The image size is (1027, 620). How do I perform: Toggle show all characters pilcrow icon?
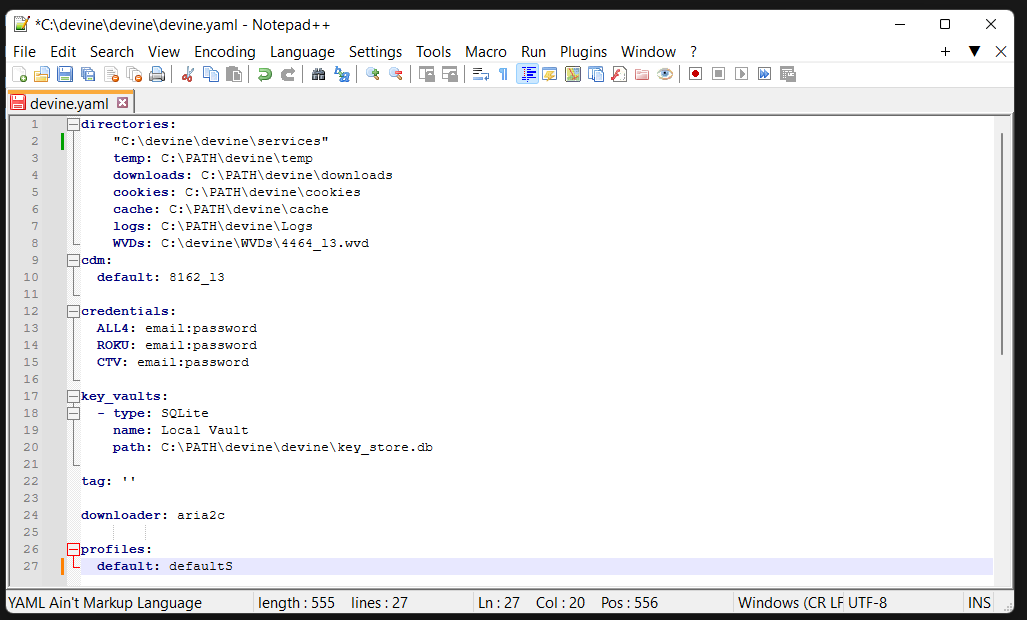(504, 74)
